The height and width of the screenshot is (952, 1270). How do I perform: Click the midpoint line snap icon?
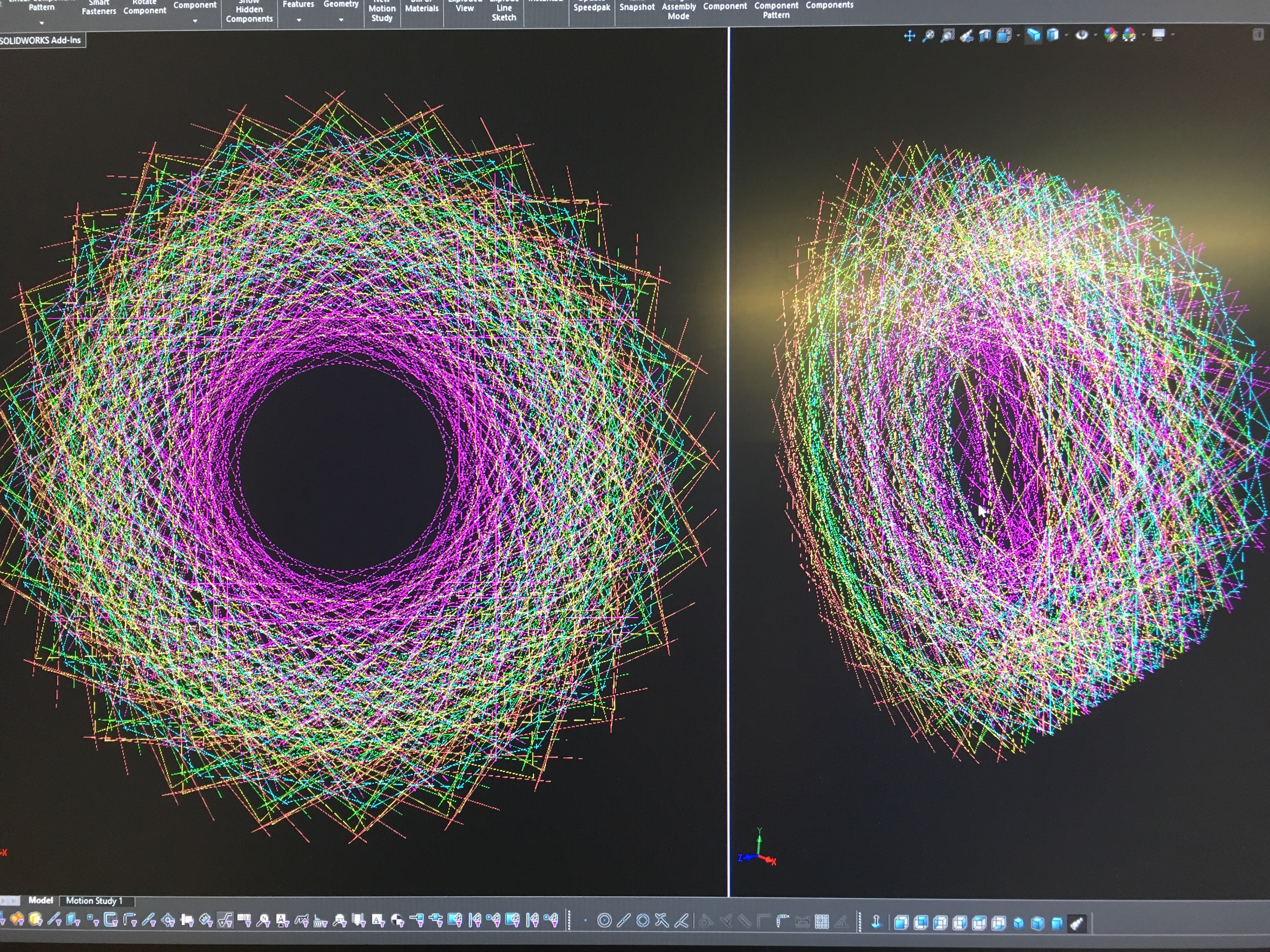[623, 921]
